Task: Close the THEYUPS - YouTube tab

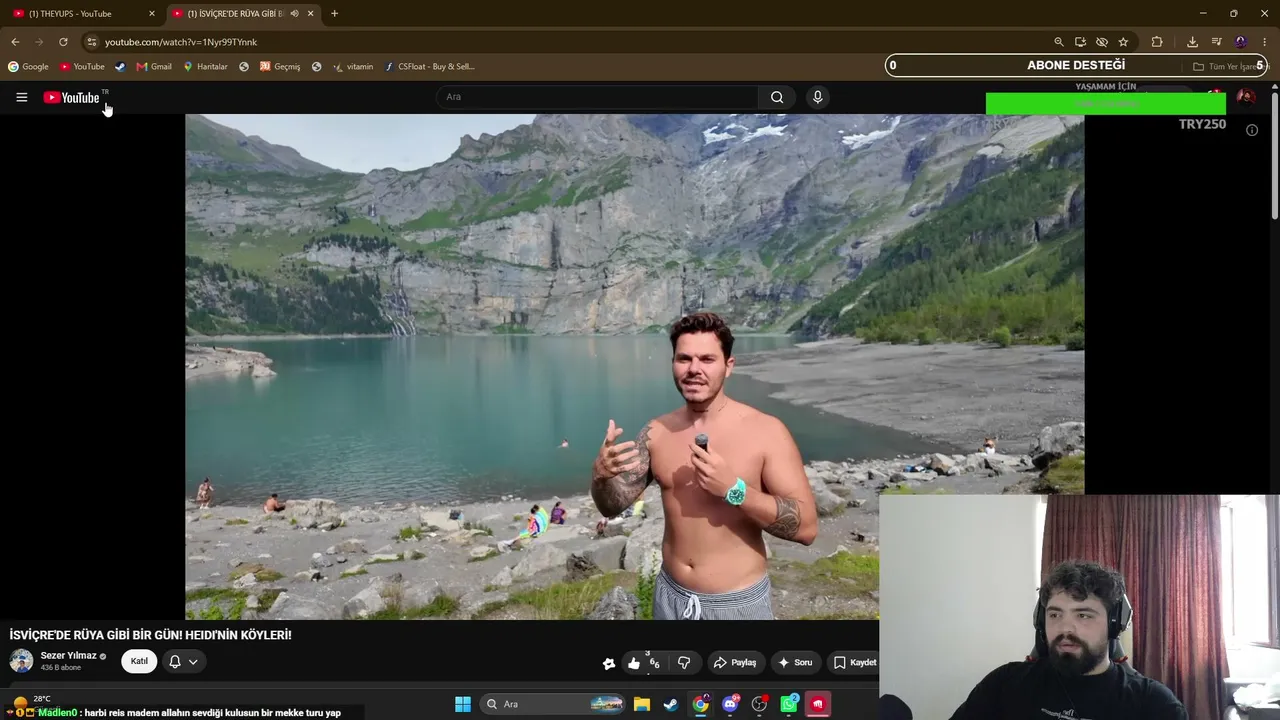Action: [x=152, y=13]
